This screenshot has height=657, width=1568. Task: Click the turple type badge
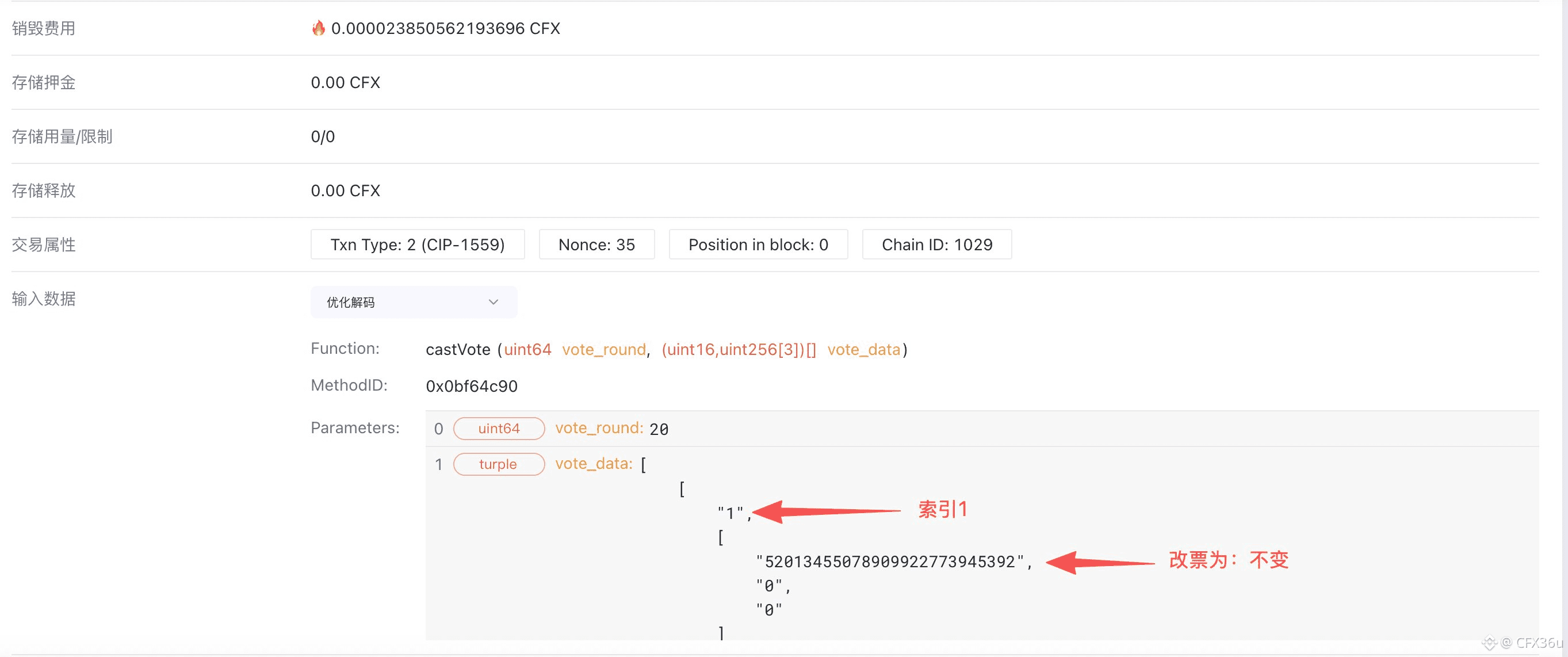498,464
